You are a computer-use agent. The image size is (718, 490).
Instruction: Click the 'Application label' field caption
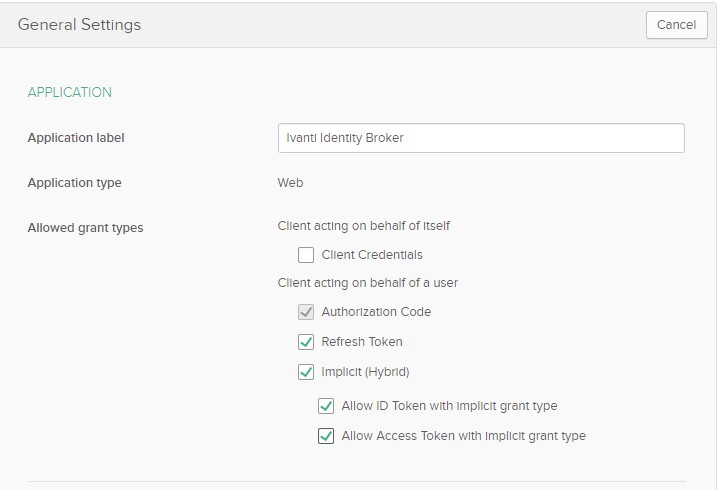point(76,138)
